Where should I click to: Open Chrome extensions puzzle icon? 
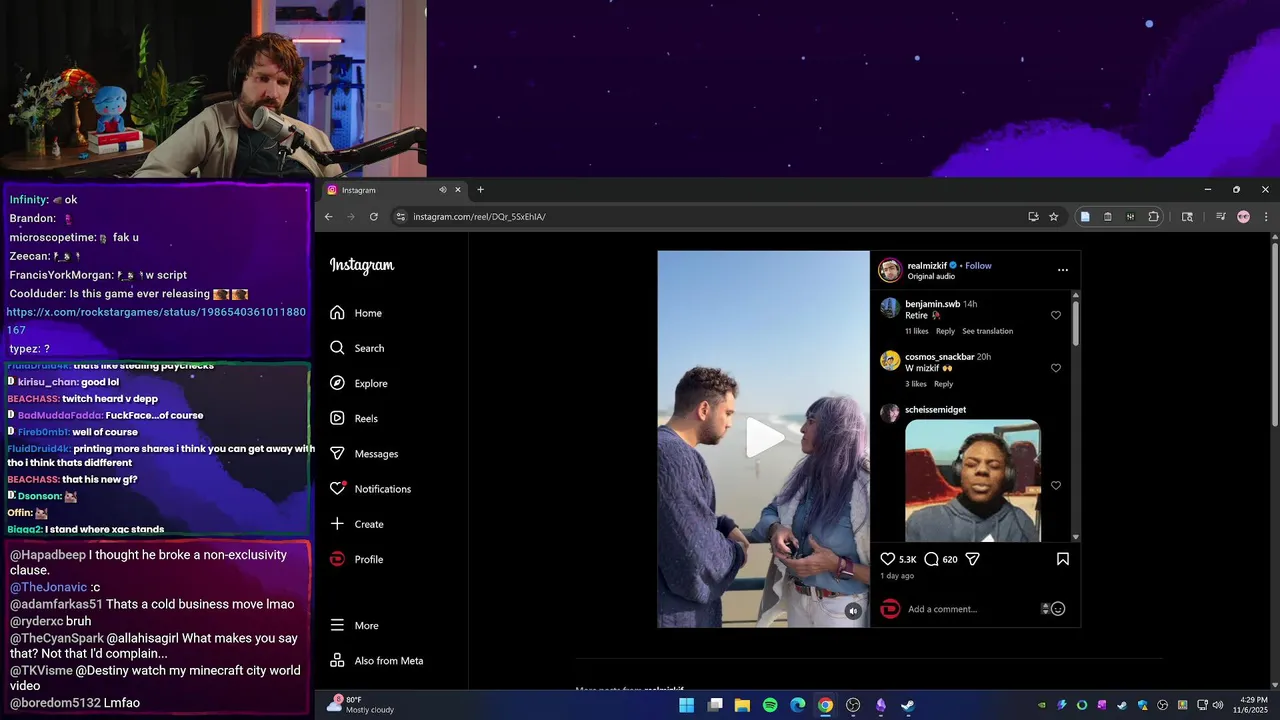(x=1153, y=216)
